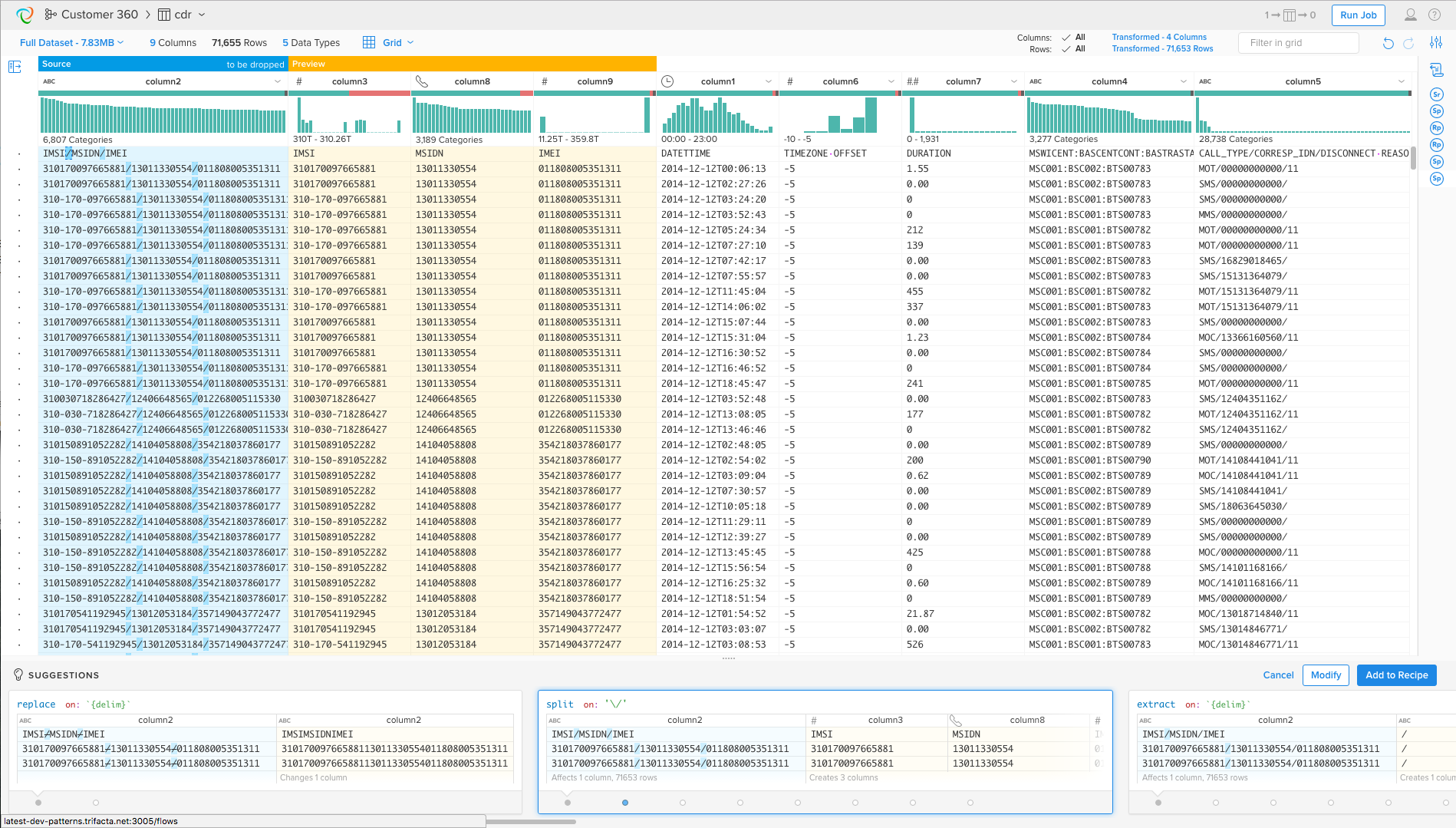
Task: Click the green data quality bar above column9
Action: pyautogui.click(x=591, y=94)
